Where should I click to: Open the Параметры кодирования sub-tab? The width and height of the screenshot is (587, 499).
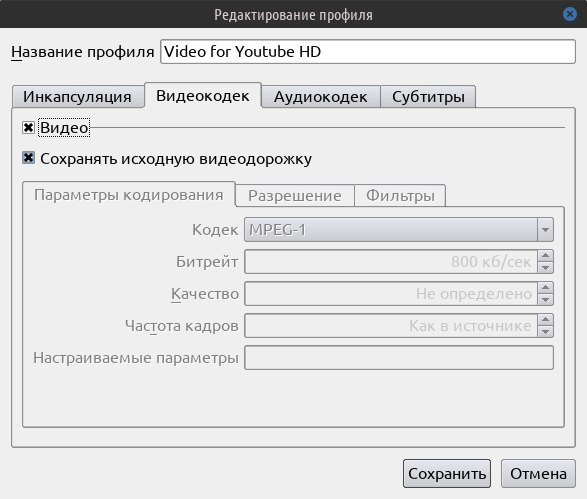pos(129,195)
